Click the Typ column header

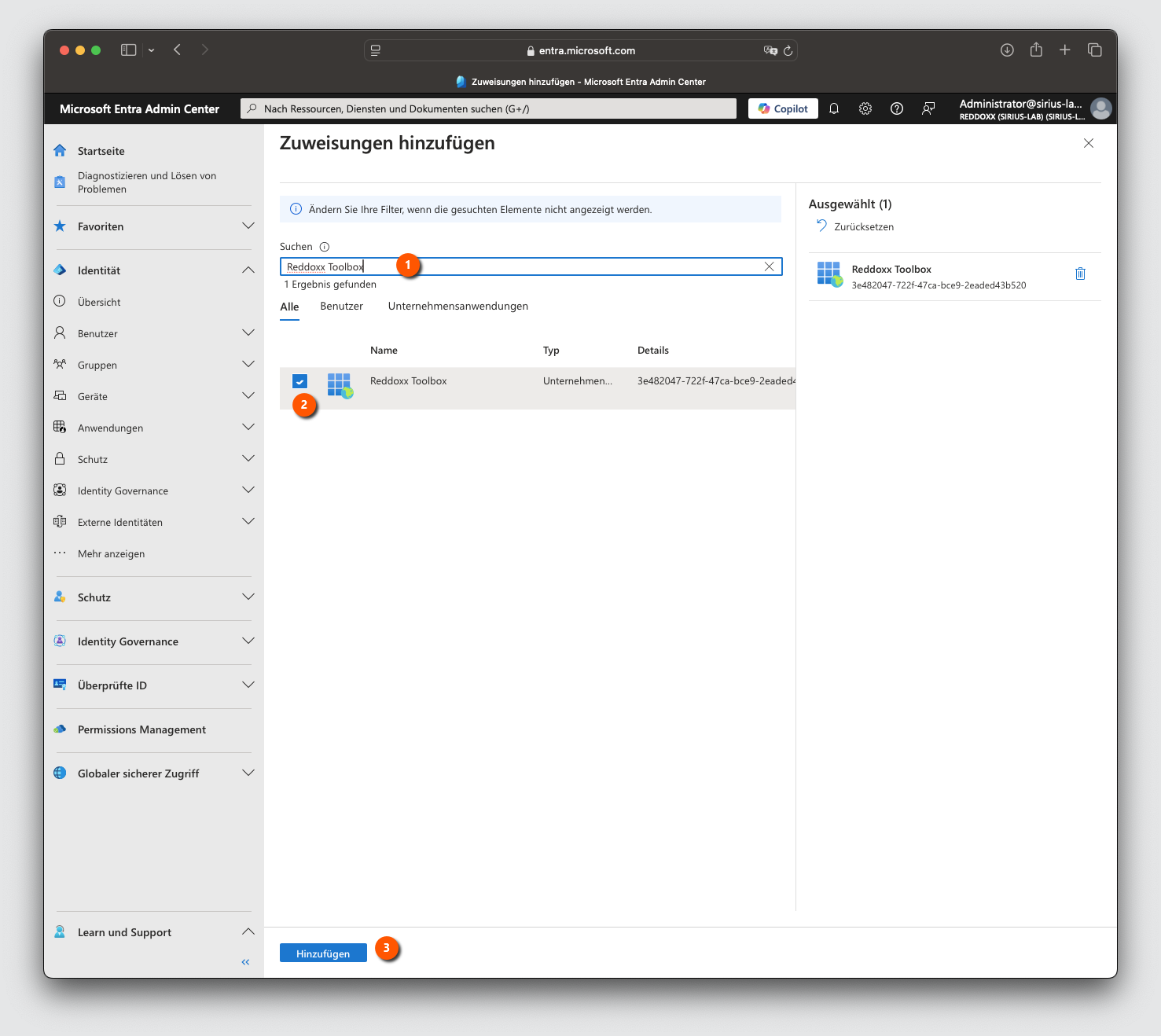(x=551, y=351)
